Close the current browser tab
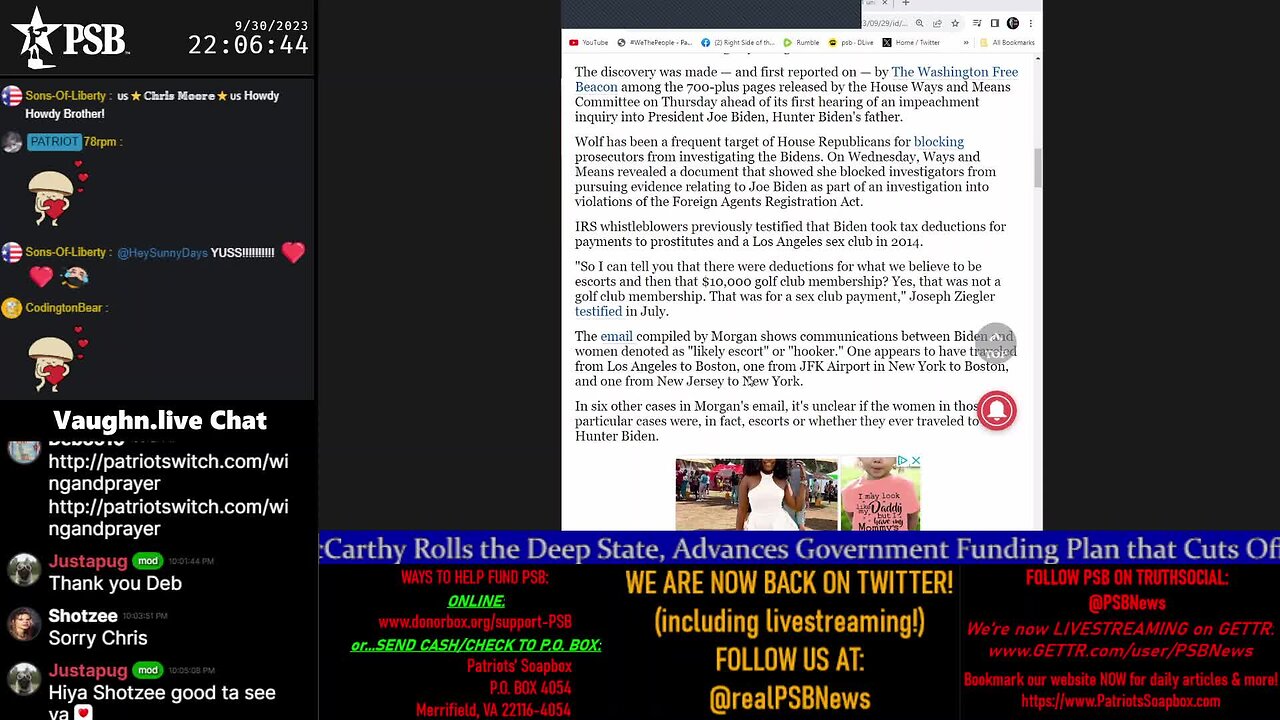 884,3
